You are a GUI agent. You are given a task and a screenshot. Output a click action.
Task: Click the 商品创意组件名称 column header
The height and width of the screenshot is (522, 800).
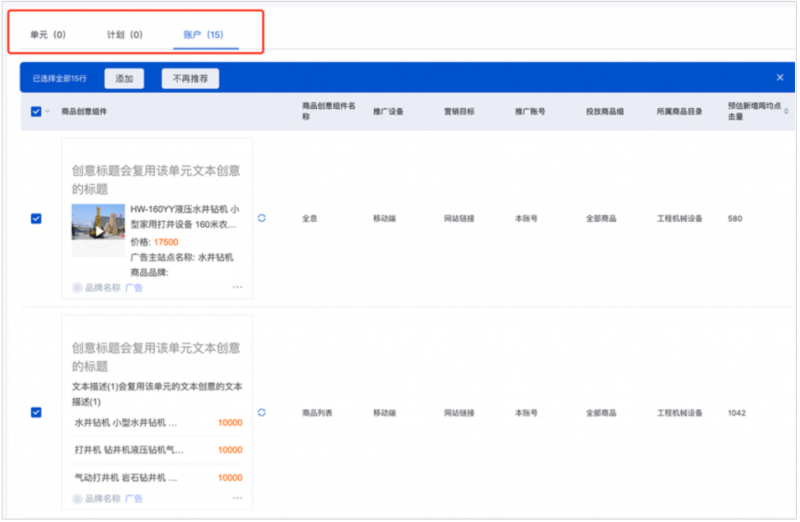point(328,111)
